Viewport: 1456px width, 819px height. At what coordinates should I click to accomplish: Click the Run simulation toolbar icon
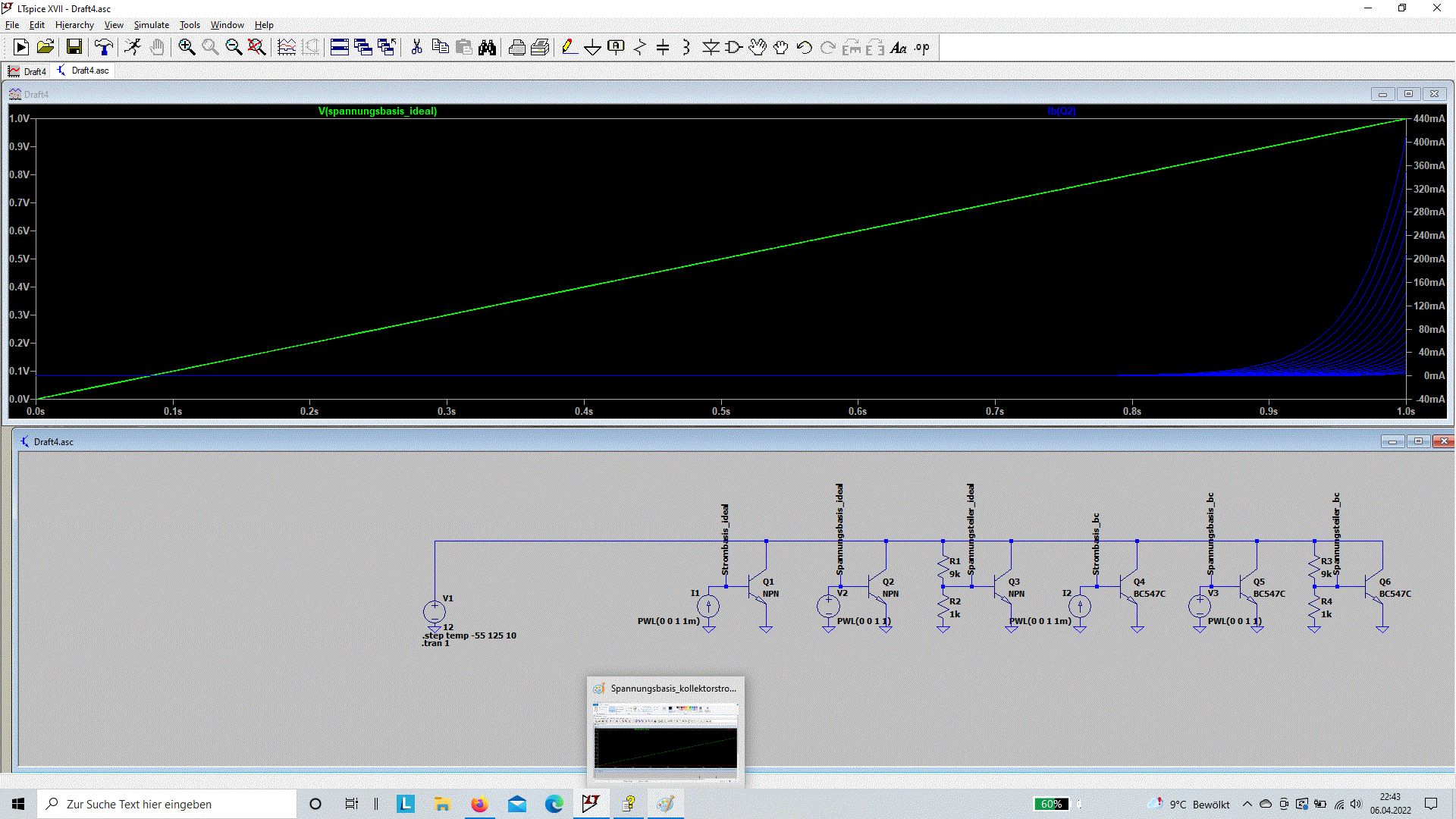coord(132,47)
